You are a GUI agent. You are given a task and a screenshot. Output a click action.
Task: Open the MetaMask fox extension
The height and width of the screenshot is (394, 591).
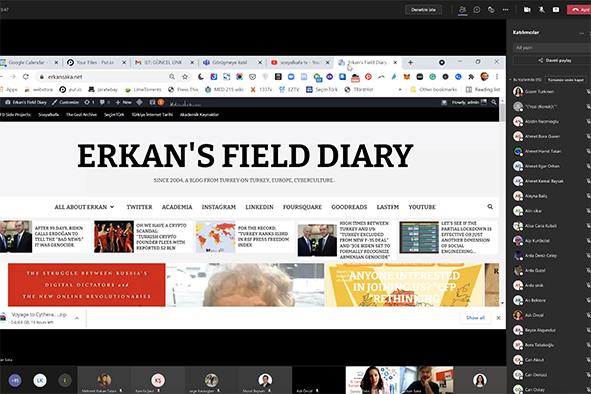point(407,77)
